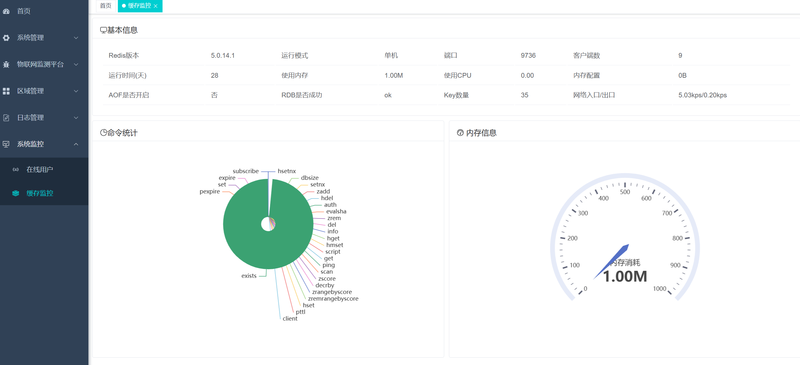Click the 日志管理 edit icon

[6, 117]
